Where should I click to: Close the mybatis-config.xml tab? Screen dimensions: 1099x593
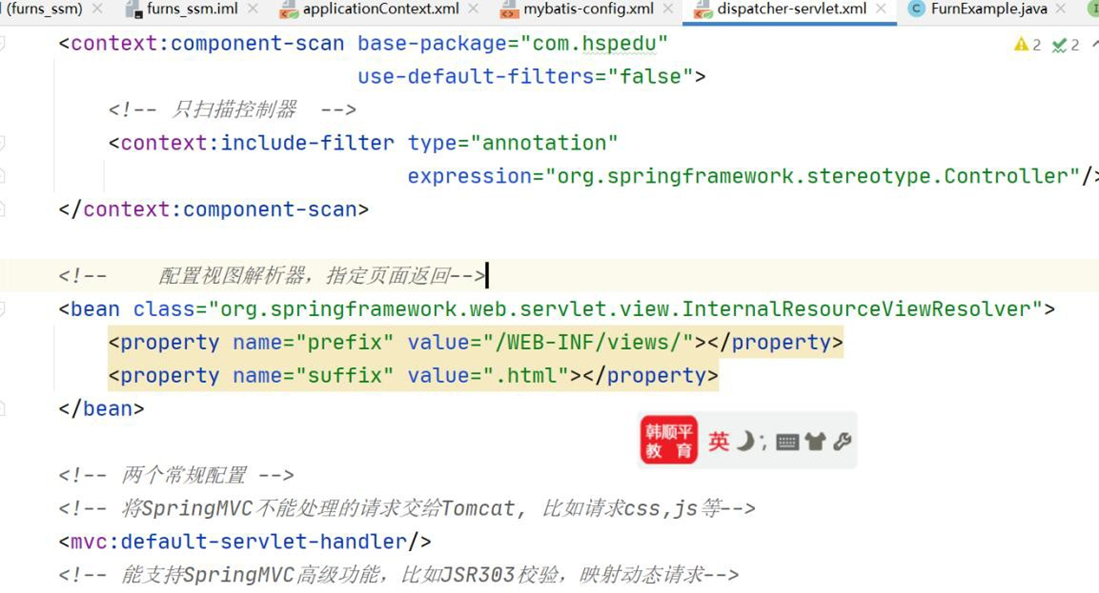click(668, 9)
